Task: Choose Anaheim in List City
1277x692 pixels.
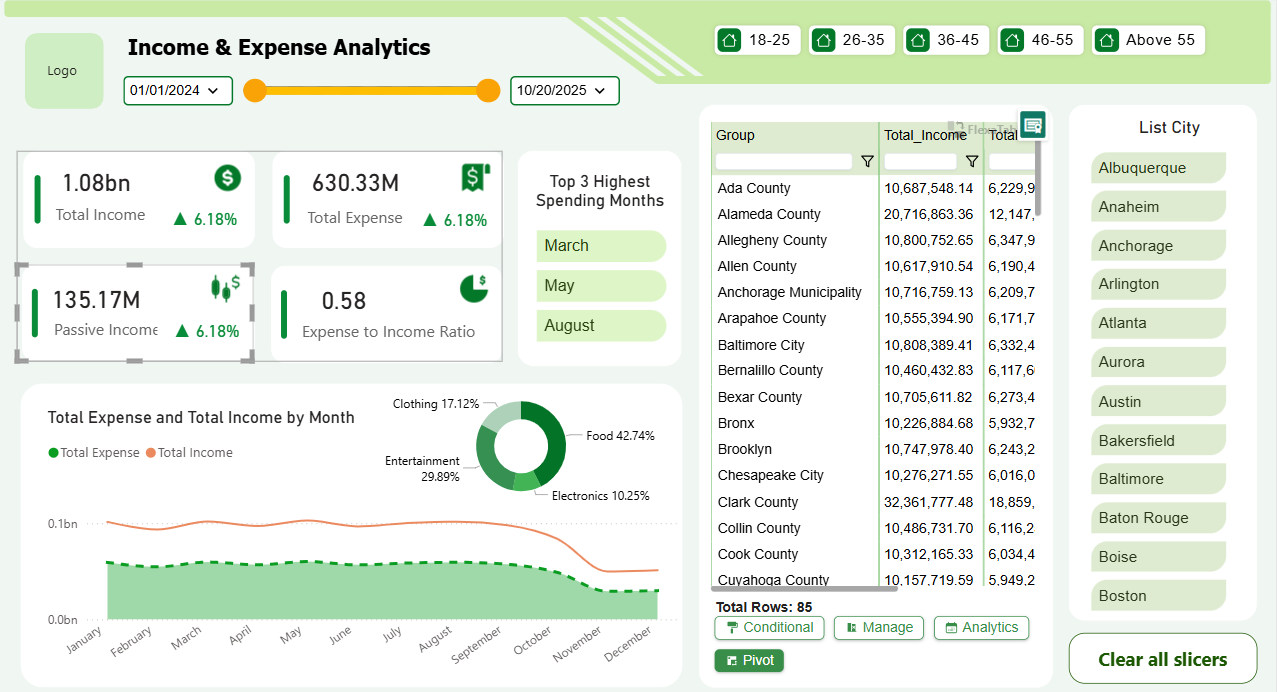Action: [x=1158, y=207]
